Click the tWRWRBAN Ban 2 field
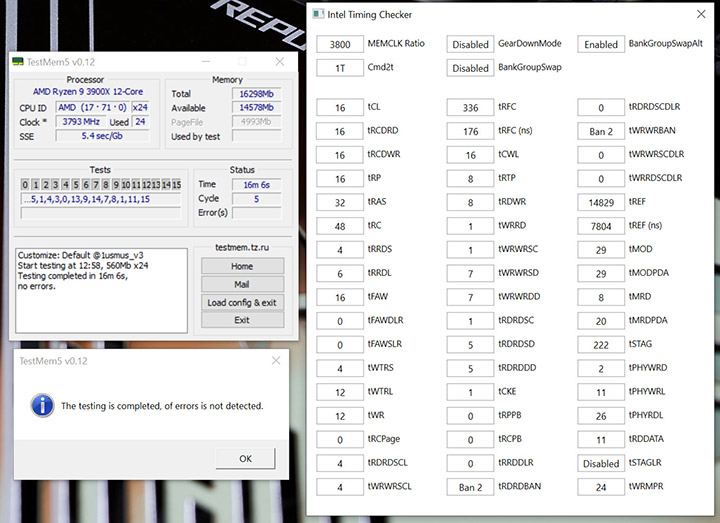 [x=601, y=131]
